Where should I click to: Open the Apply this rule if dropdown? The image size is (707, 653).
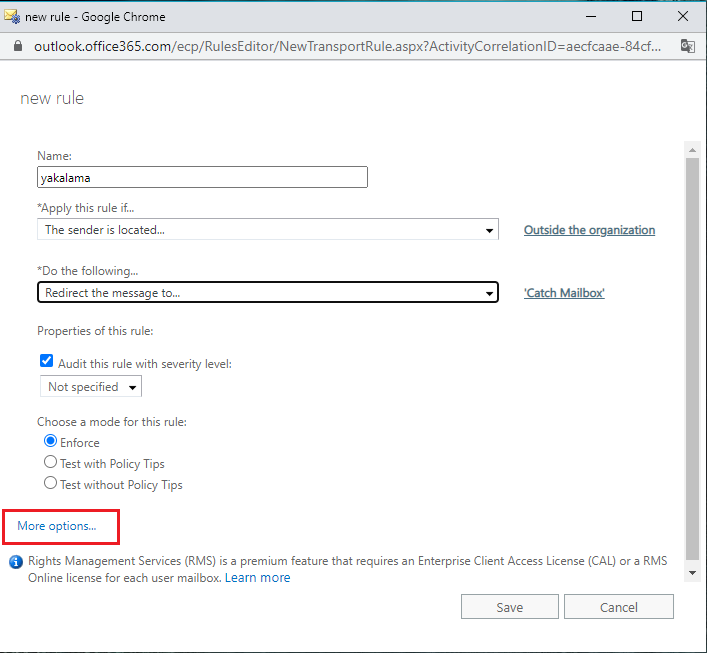tap(268, 230)
